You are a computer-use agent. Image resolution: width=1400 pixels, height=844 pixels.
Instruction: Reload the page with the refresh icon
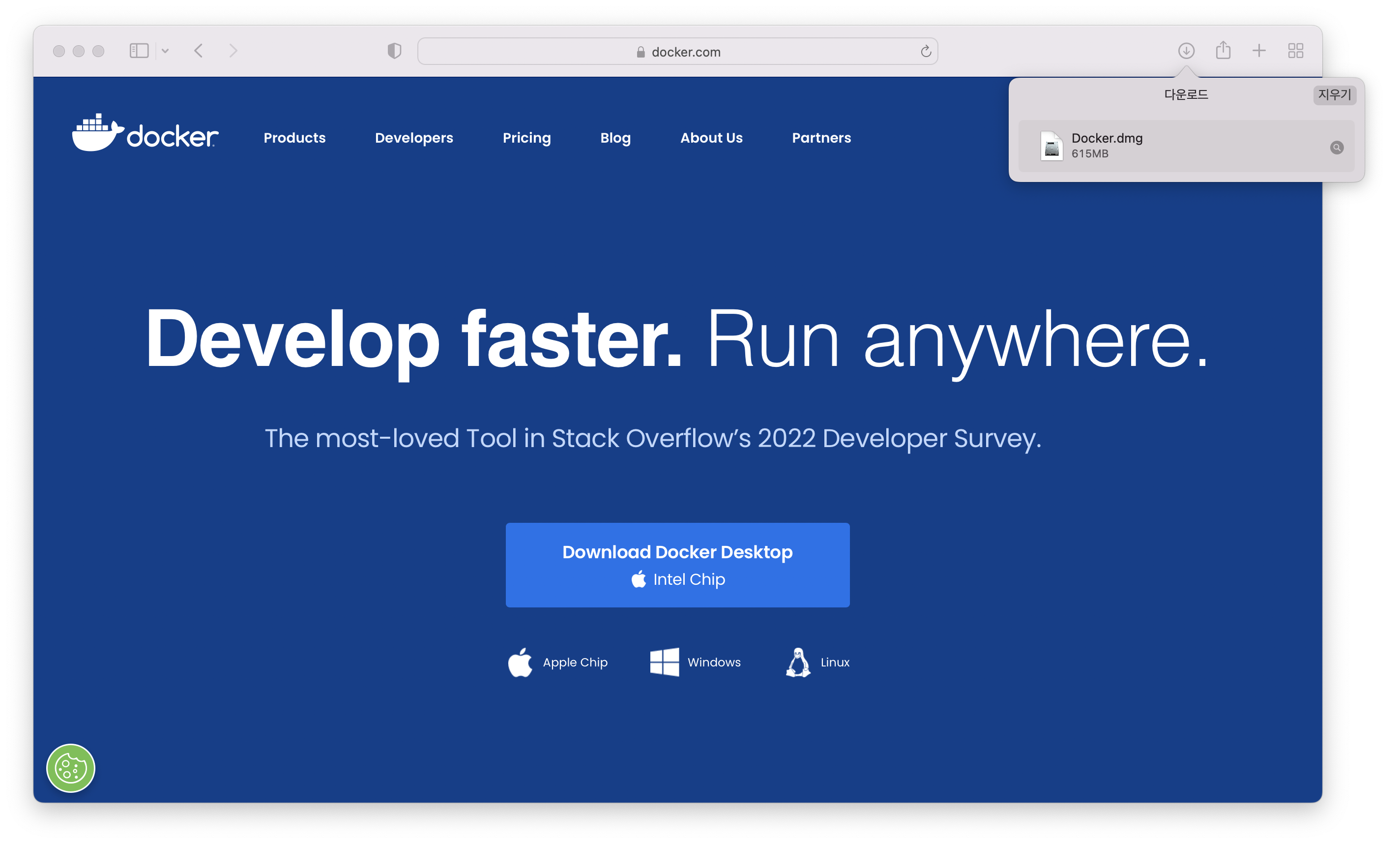pyautogui.click(x=926, y=52)
